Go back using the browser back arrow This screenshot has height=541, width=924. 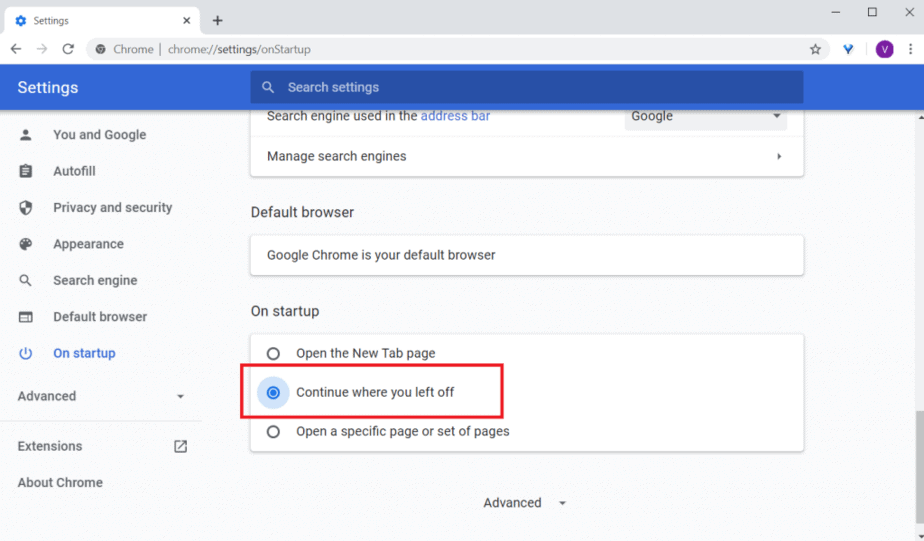pos(16,49)
